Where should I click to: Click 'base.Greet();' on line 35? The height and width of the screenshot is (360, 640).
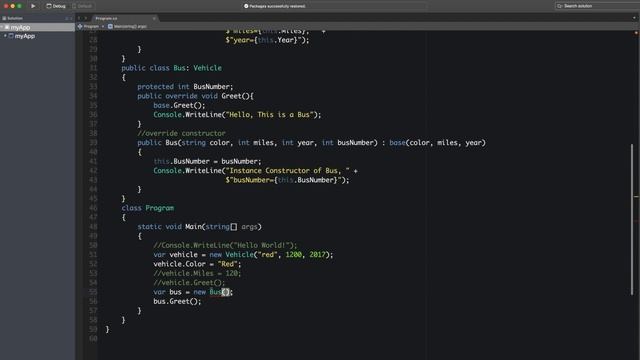(x=180, y=106)
